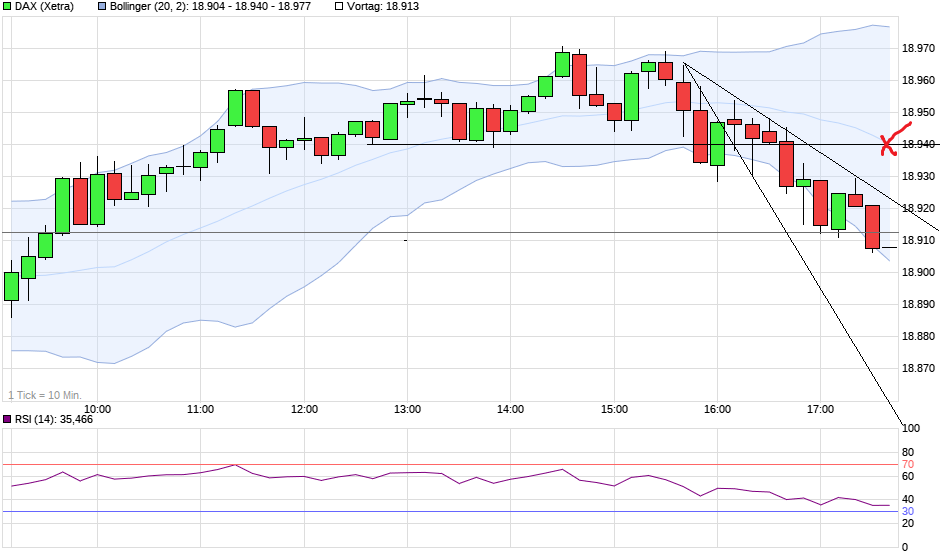The image size is (940, 557).
Task: Click the '1 Tick = 10 Min.' note
Action: coord(45,395)
